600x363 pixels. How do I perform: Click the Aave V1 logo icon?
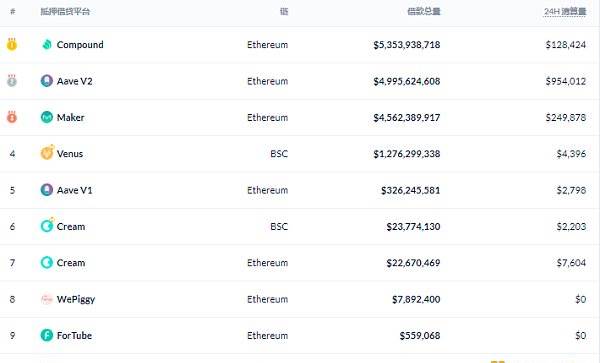click(47, 190)
